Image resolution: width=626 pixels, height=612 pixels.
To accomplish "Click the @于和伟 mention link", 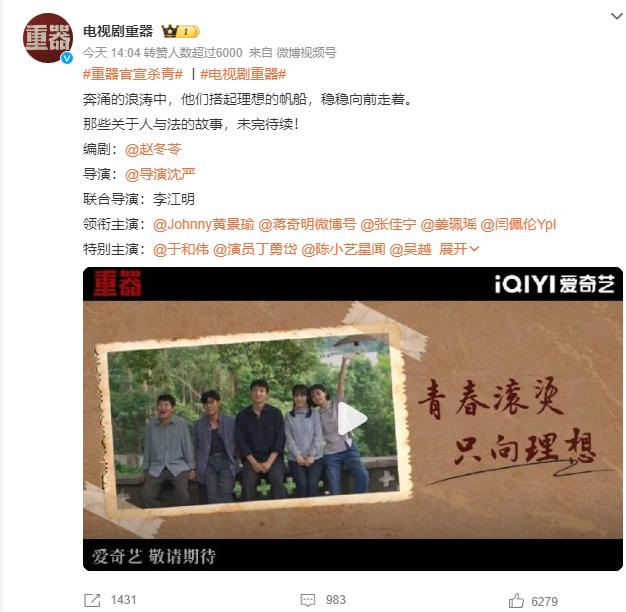I will [181, 249].
